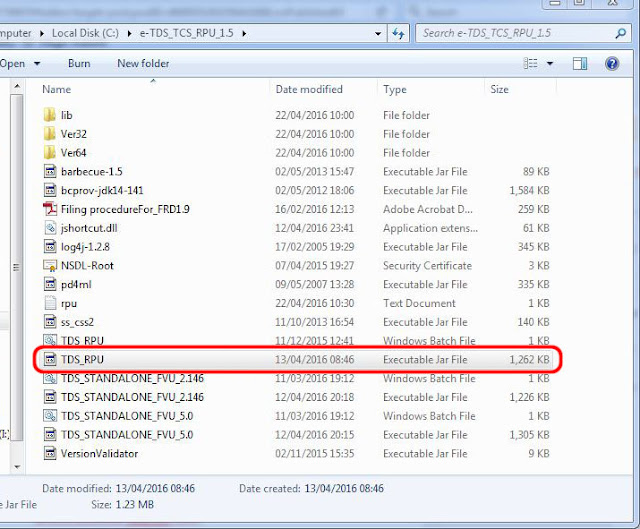Click the bcprov-jdk14-141 jar icon
640x529 pixels.
coord(50,190)
